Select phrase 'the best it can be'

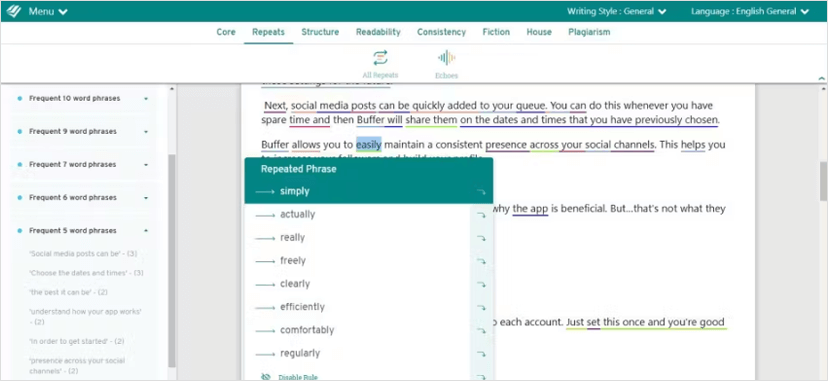[x=69, y=292]
